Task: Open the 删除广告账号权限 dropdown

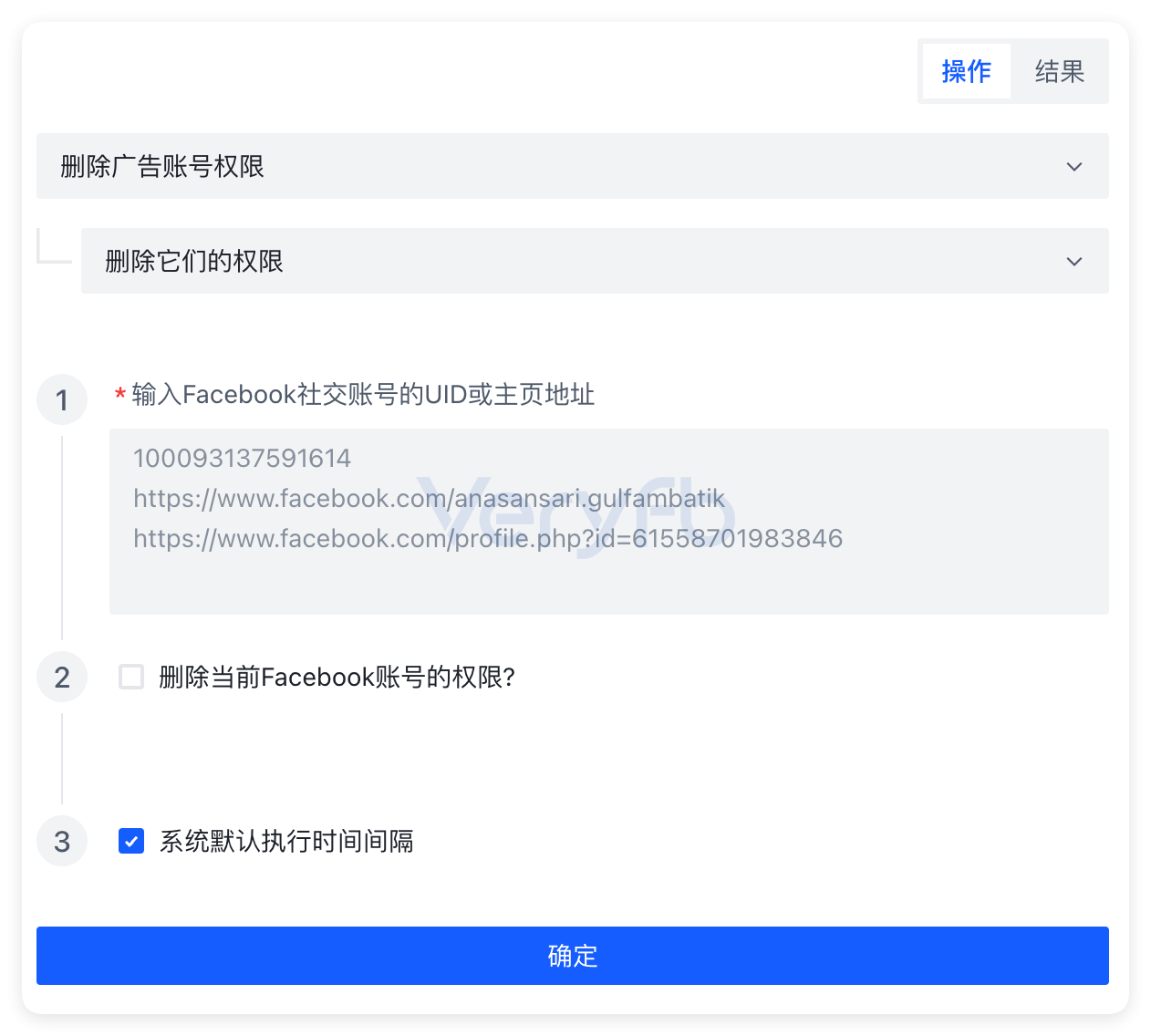Action: tap(573, 166)
